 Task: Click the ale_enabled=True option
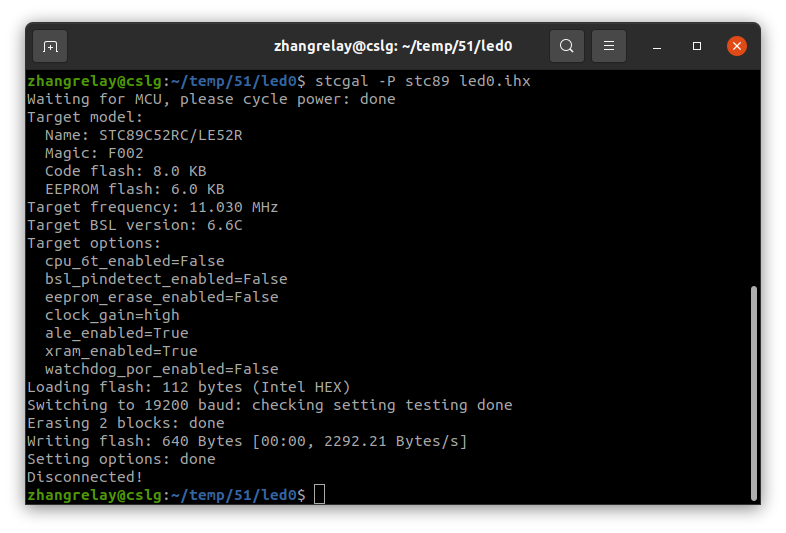tap(117, 334)
